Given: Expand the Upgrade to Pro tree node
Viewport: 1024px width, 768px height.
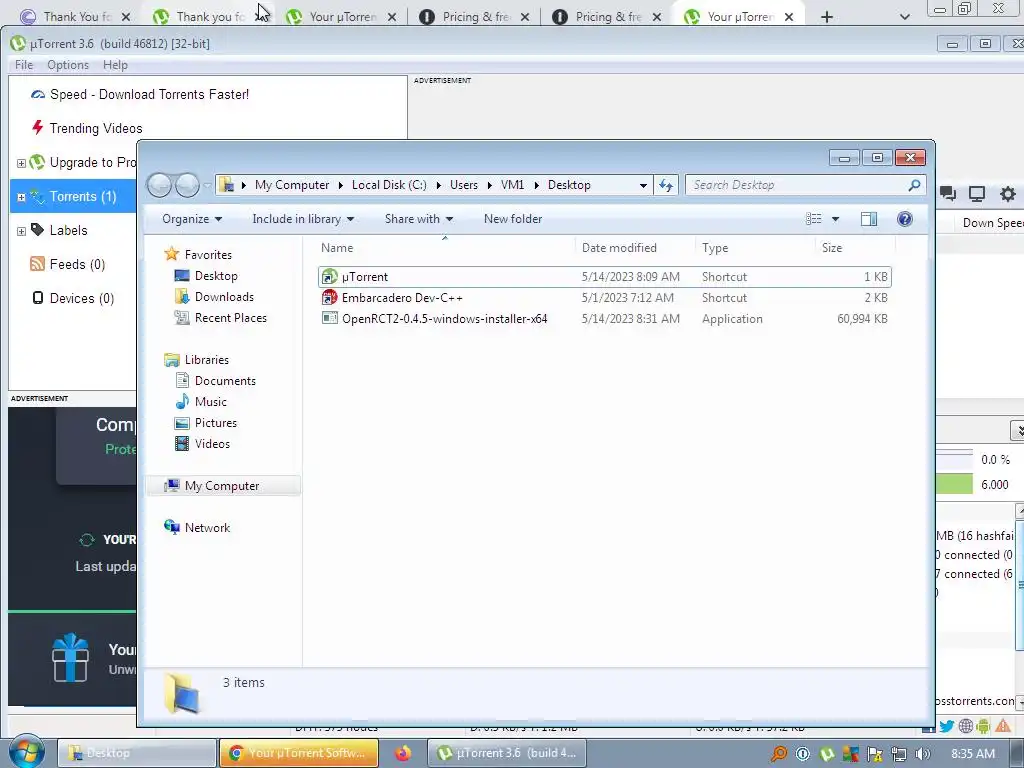Looking at the screenshot, I should point(21,163).
